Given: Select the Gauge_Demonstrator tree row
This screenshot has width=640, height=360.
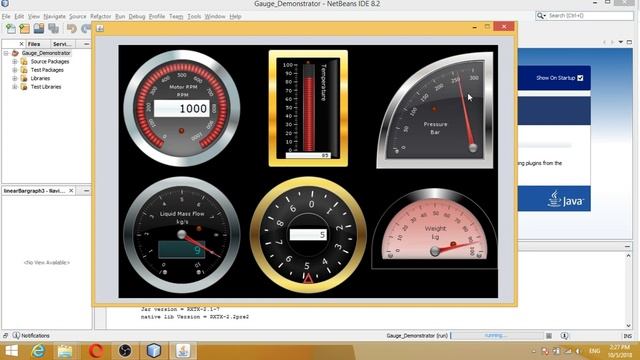Looking at the screenshot, I should [46, 53].
